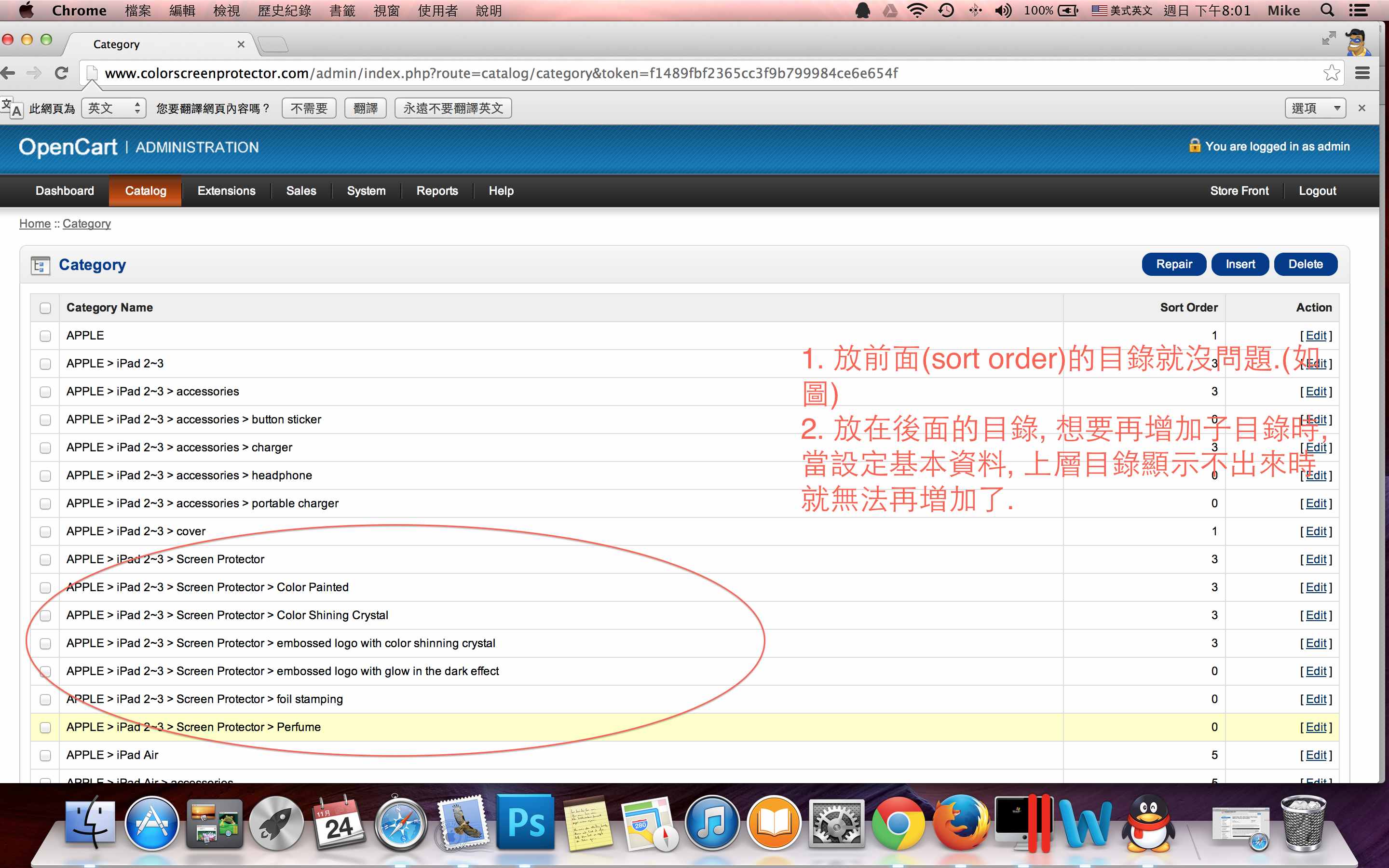The width and height of the screenshot is (1389, 868).
Task: Click the Wi-Fi status icon
Action: click(917, 10)
